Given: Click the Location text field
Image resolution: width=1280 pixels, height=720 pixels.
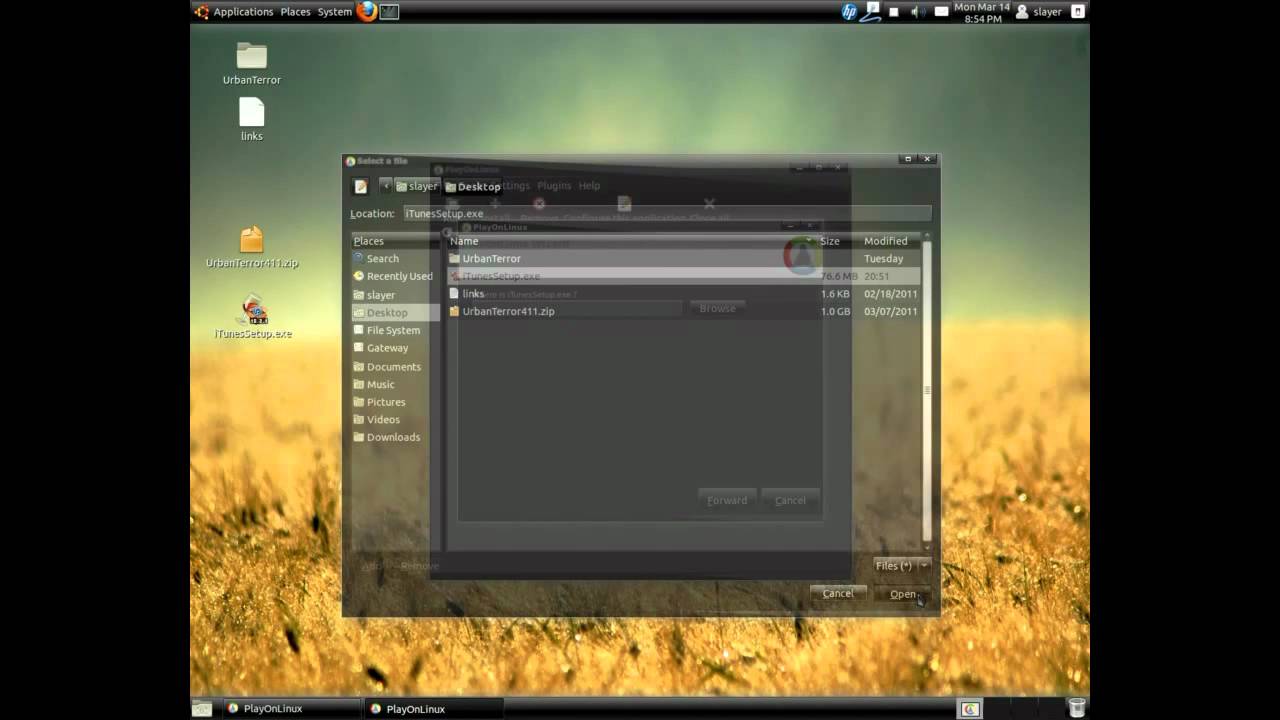Looking at the screenshot, I should (667, 213).
